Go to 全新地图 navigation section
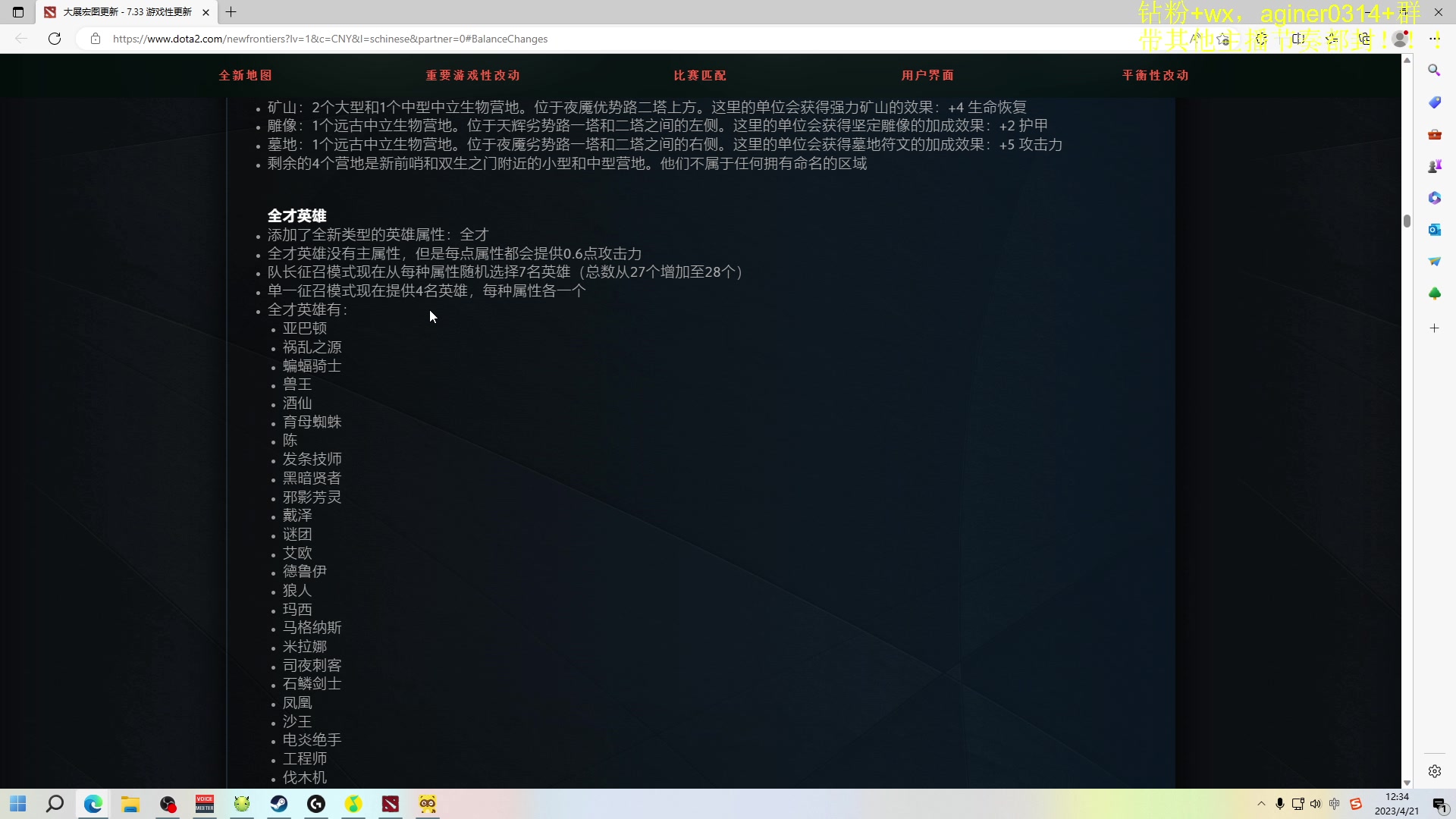This screenshot has width=1456, height=819. coord(245,75)
